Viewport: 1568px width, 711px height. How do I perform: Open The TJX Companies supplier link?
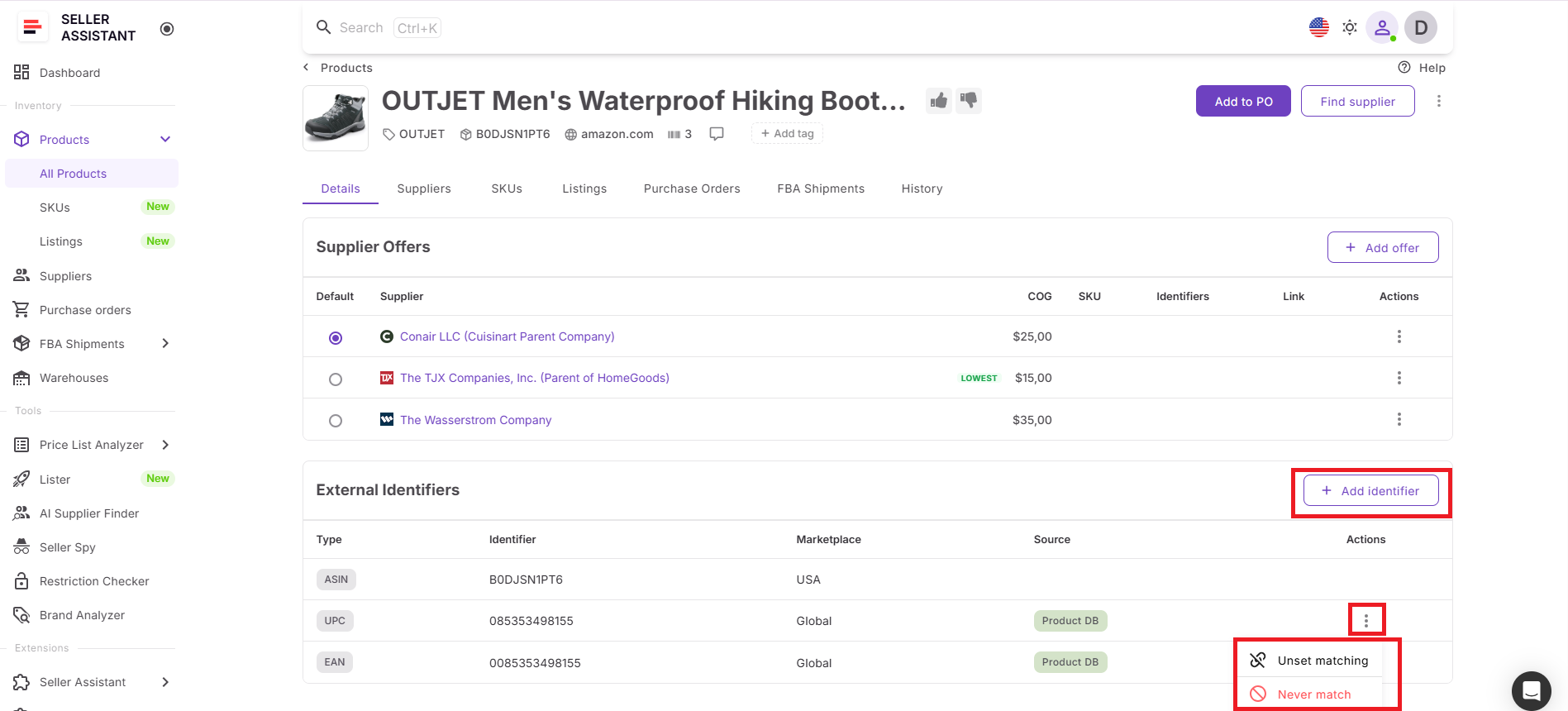click(x=535, y=378)
